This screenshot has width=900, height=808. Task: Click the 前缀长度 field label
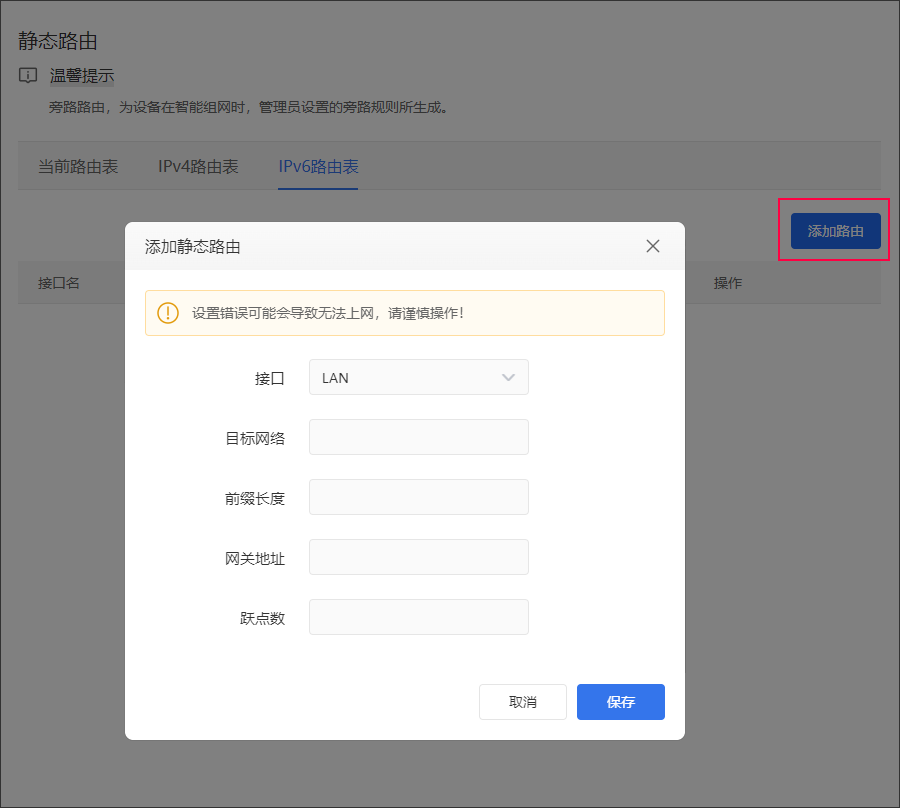pos(255,498)
